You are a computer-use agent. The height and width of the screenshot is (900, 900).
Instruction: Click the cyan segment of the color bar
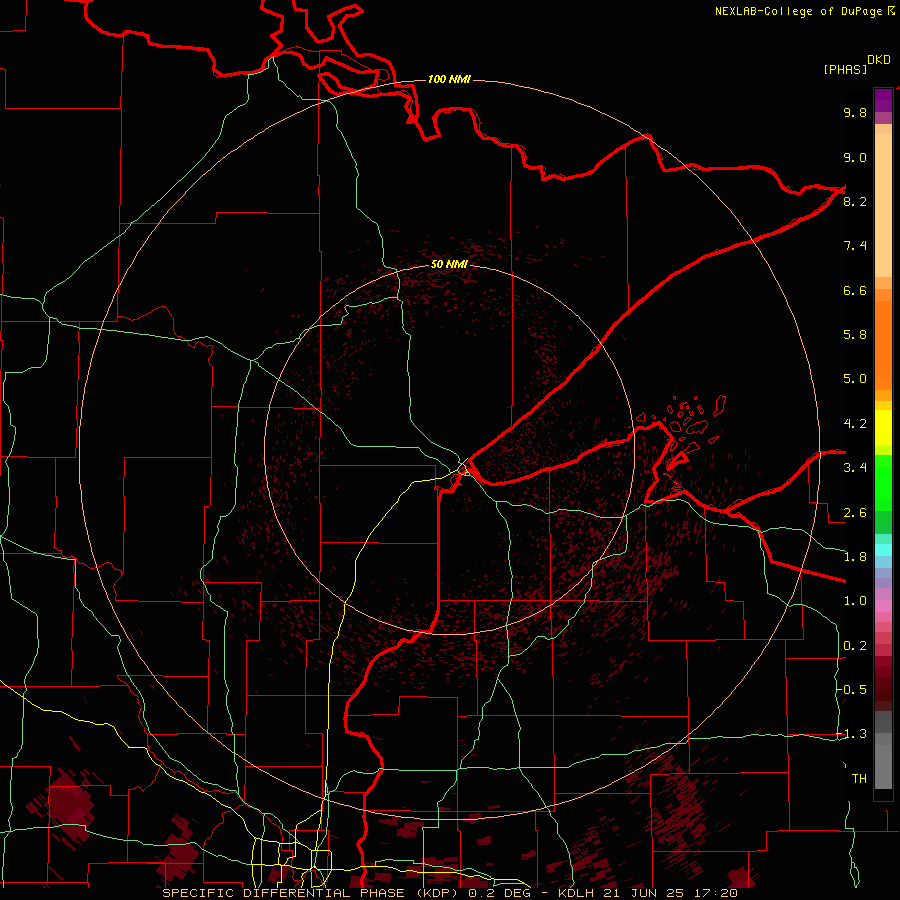(883, 550)
